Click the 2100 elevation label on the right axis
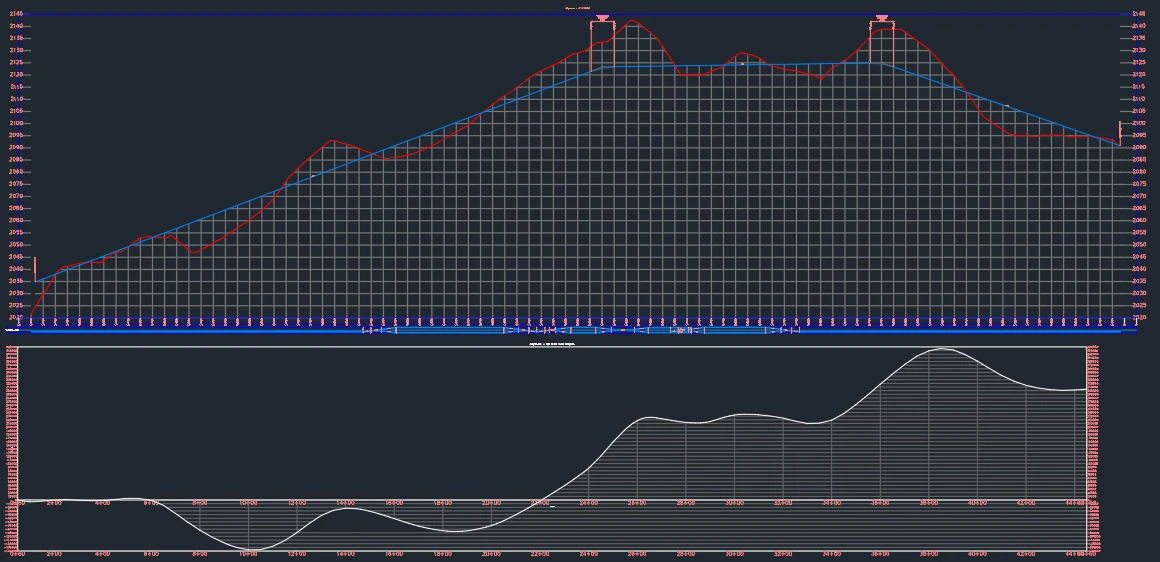The height and width of the screenshot is (562, 1160). click(x=1138, y=124)
